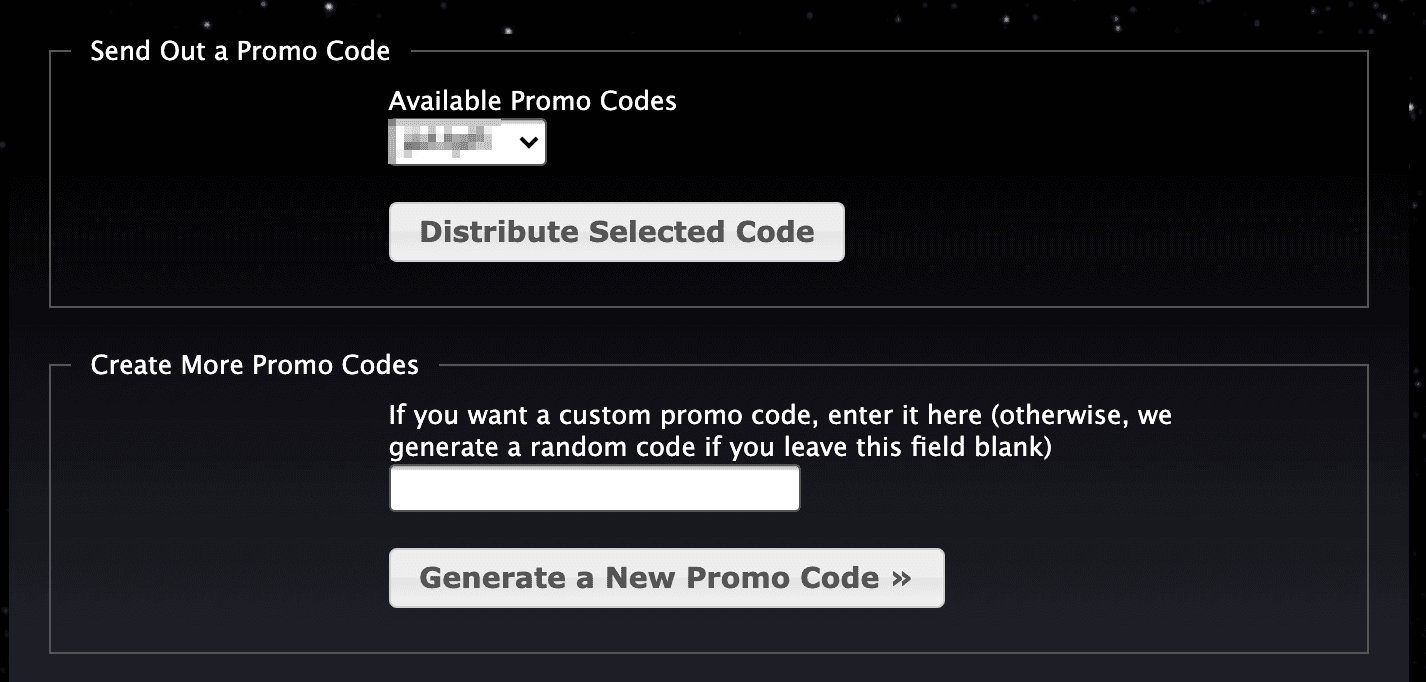
Task: Click the Send Out a Promo Code heading
Action: coord(240,51)
